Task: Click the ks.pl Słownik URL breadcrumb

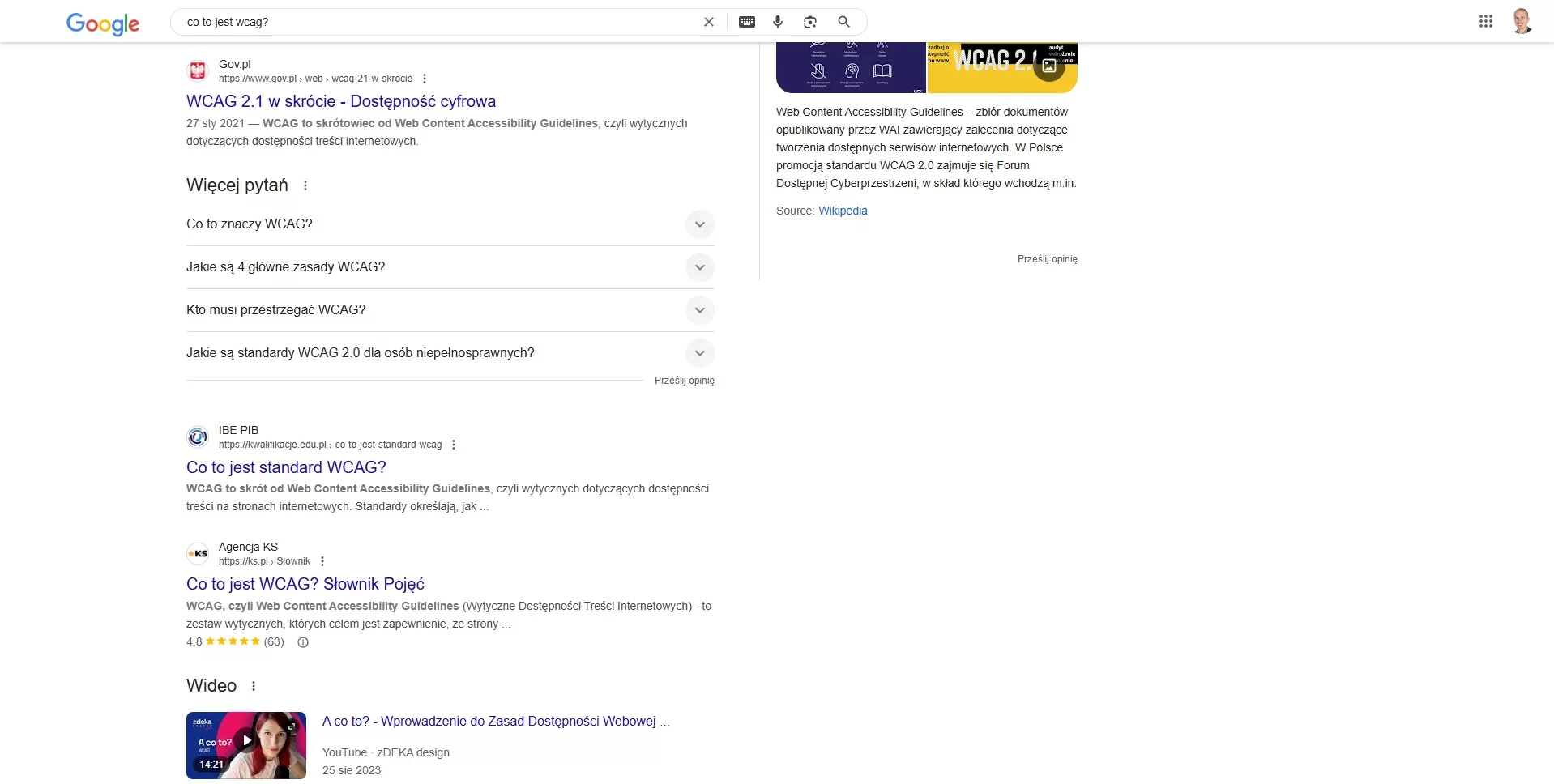Action: (x=264, y=561)
